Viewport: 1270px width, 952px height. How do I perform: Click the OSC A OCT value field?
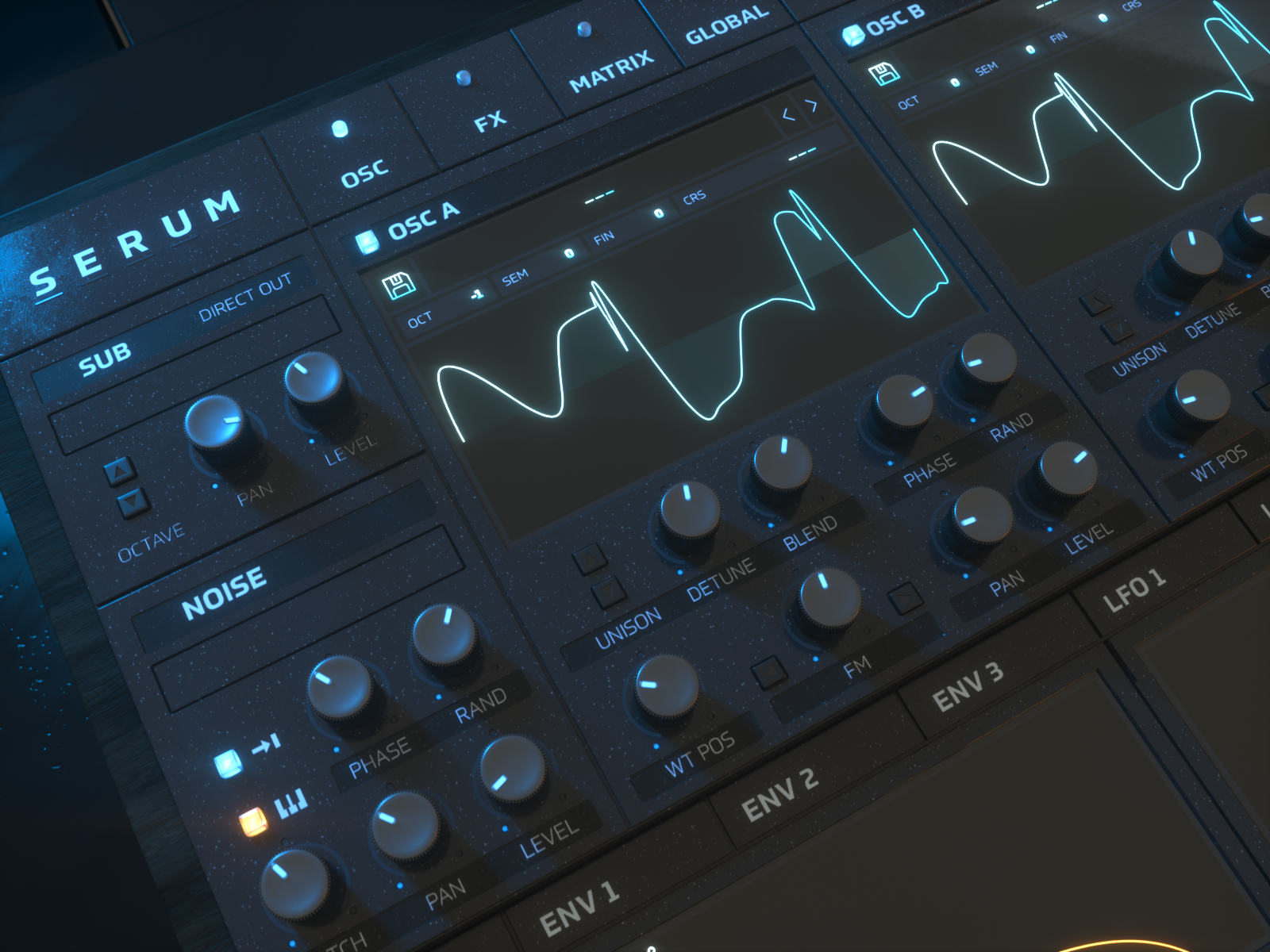pyautogui.click(x=476, y=294)
